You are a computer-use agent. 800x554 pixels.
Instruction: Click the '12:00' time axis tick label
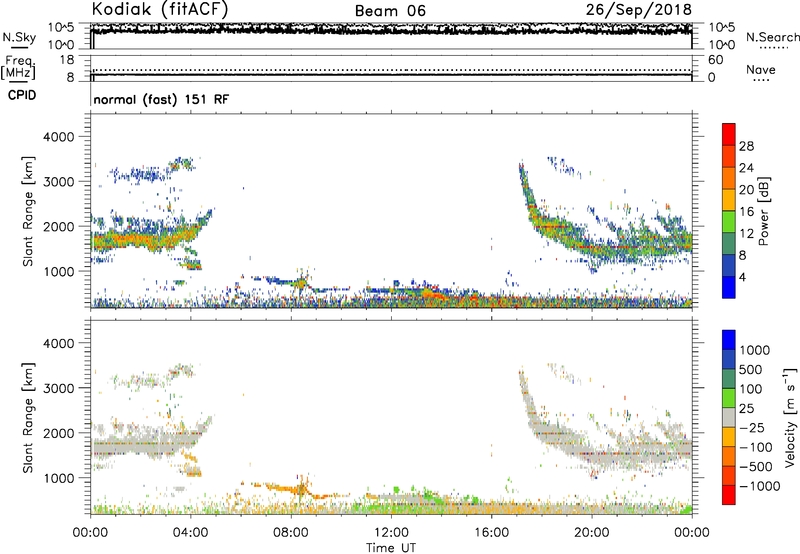[391, 533]
